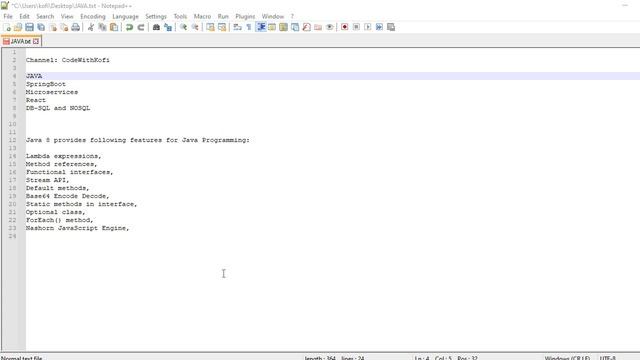Open the Plugins menu
Screen dimensions: 640x360
(x=245, y=16)
